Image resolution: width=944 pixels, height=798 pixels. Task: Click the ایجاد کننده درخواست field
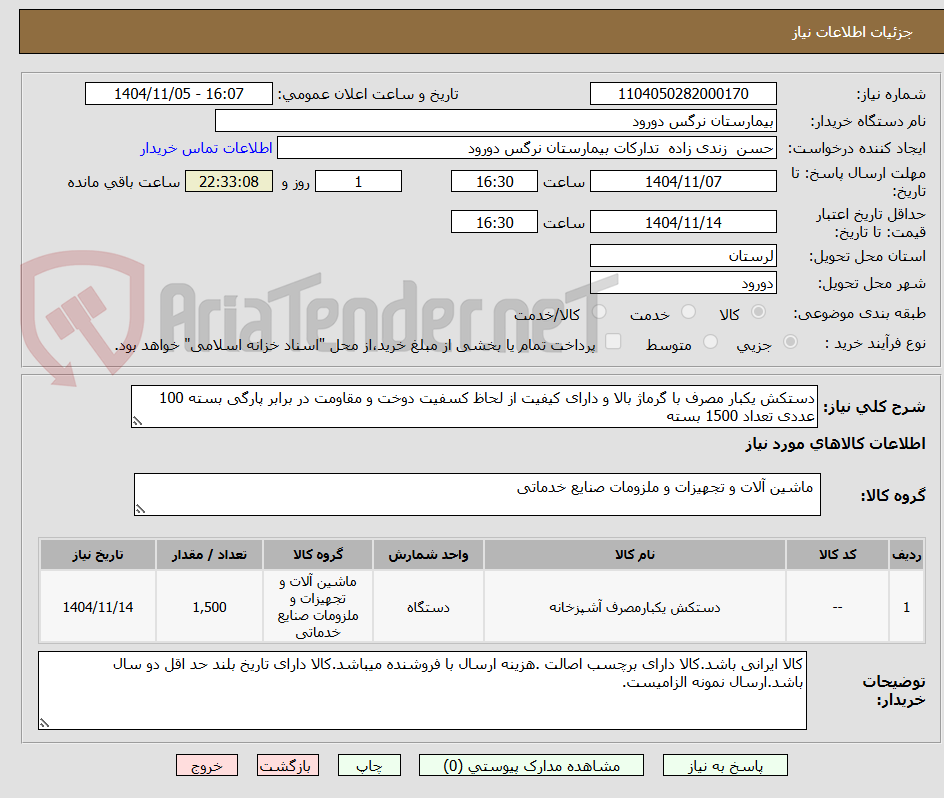(x=527, y=148)
